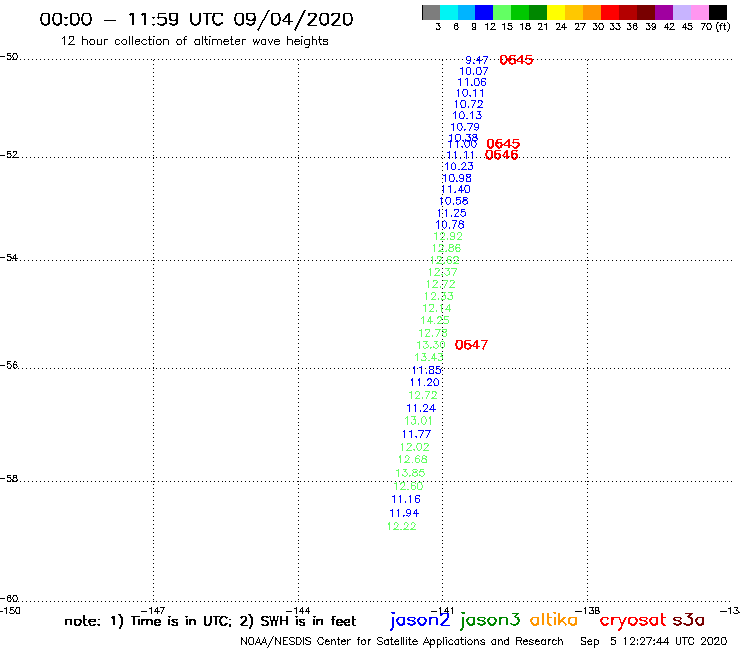Click the wave height value 10.11
This screenshot has width=740, height=650.
470,93
